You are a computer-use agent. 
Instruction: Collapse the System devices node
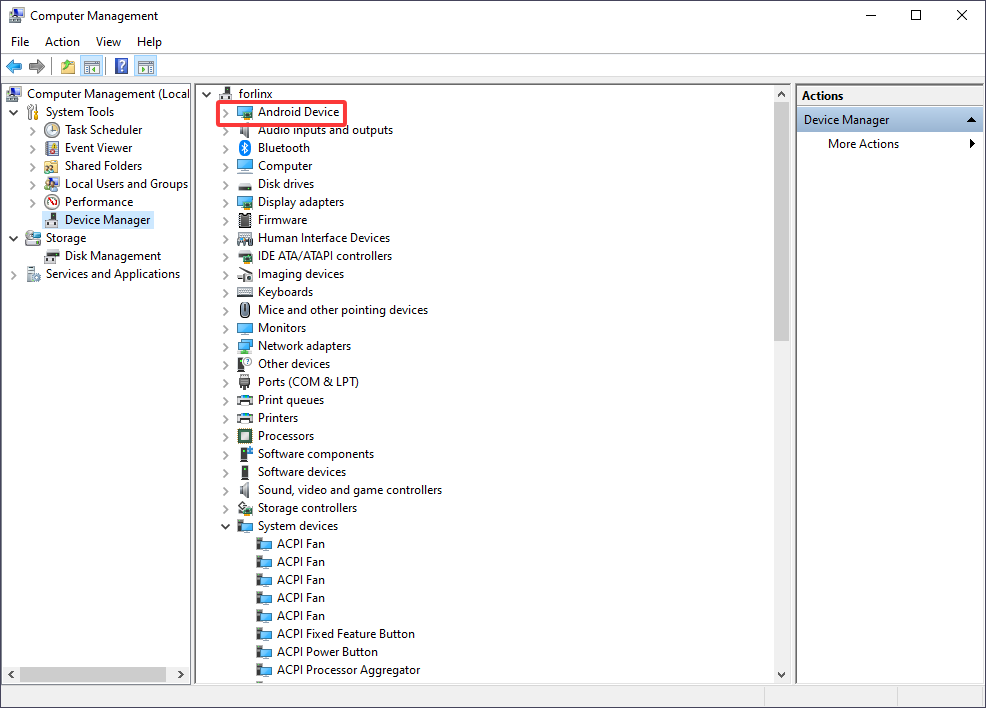point(226,526)
